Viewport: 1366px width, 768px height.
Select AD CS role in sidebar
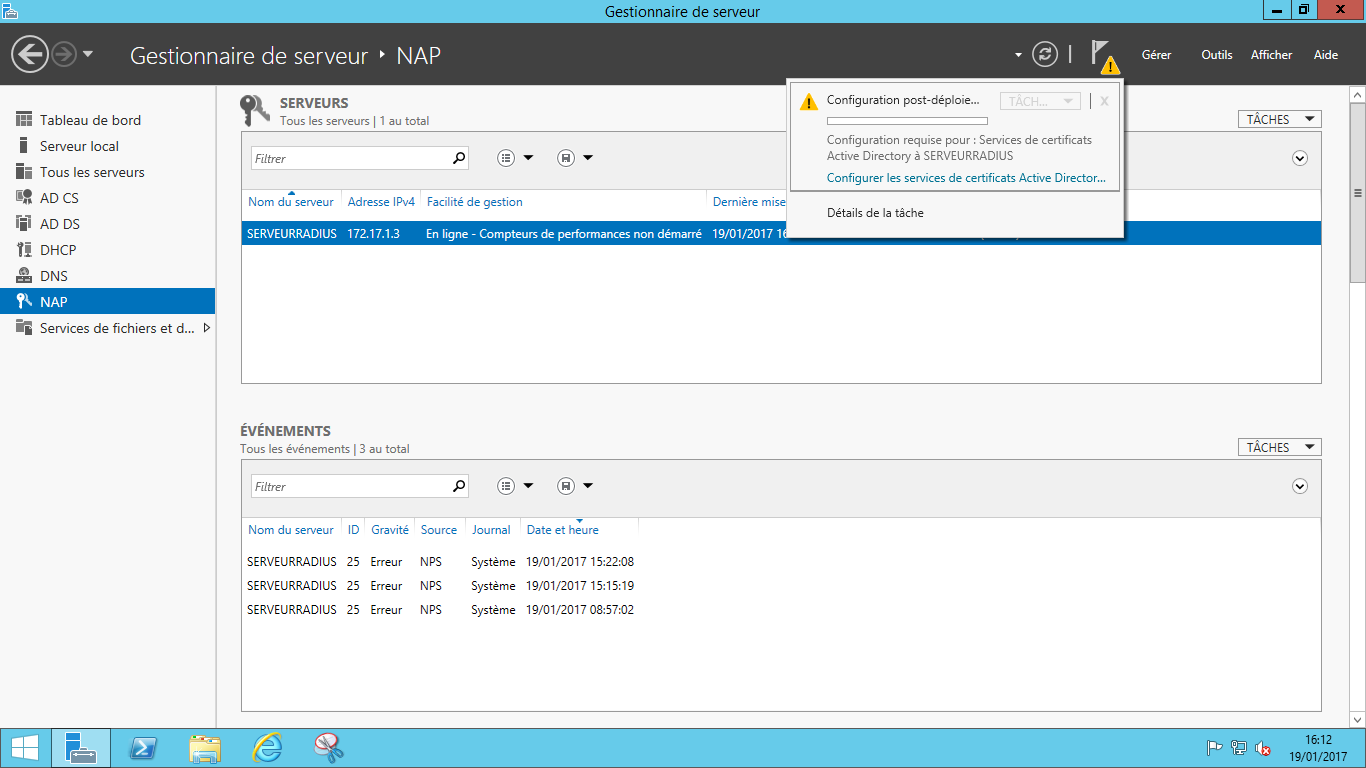click(59, 198)
